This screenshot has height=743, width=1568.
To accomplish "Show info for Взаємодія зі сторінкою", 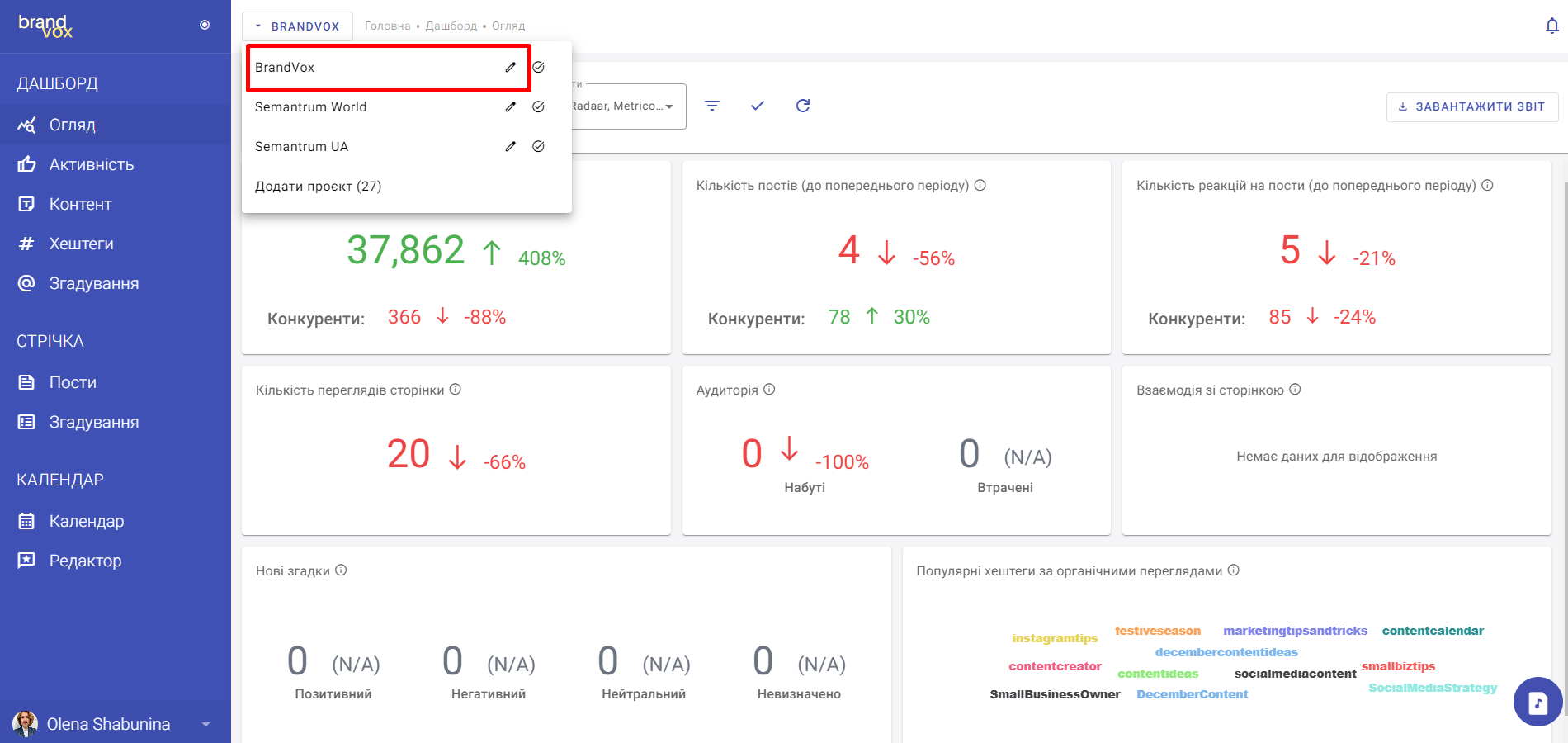I will (1295, 390).
